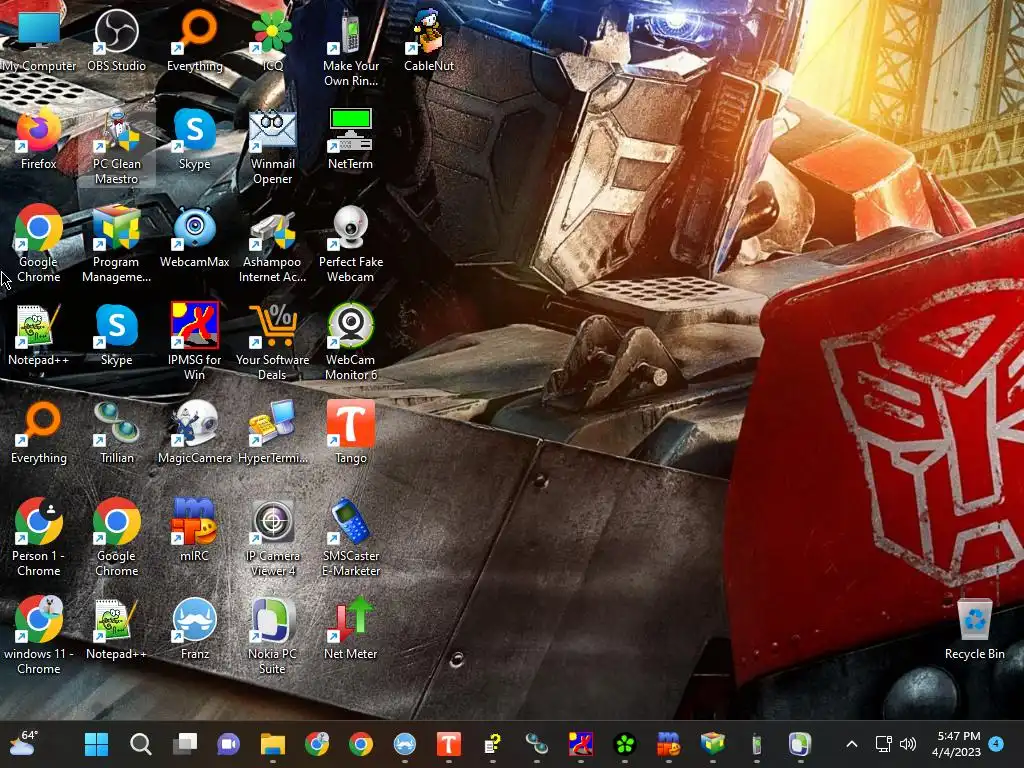Select the Notepad++ icon beside Franz
The height and width of the screenshot is (768, 1024).
click(116, 628)
